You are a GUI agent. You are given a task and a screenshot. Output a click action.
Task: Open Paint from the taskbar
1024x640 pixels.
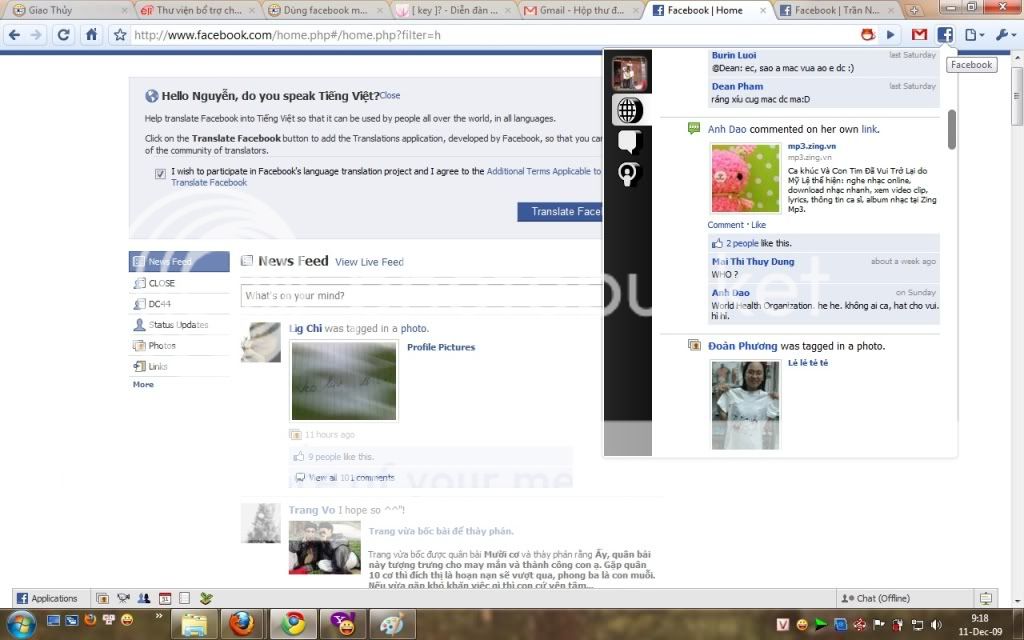click(x=392, y=624)
